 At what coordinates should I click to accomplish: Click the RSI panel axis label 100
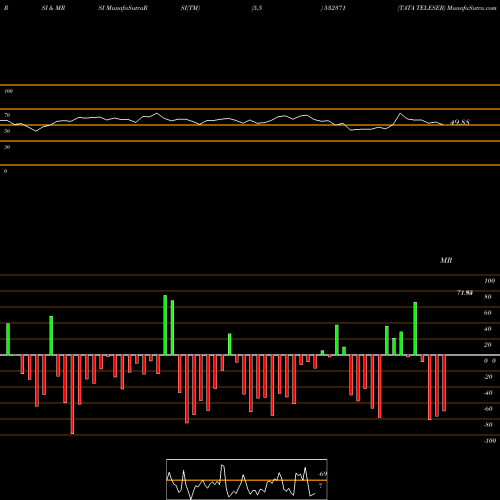[x=8, y=91]
